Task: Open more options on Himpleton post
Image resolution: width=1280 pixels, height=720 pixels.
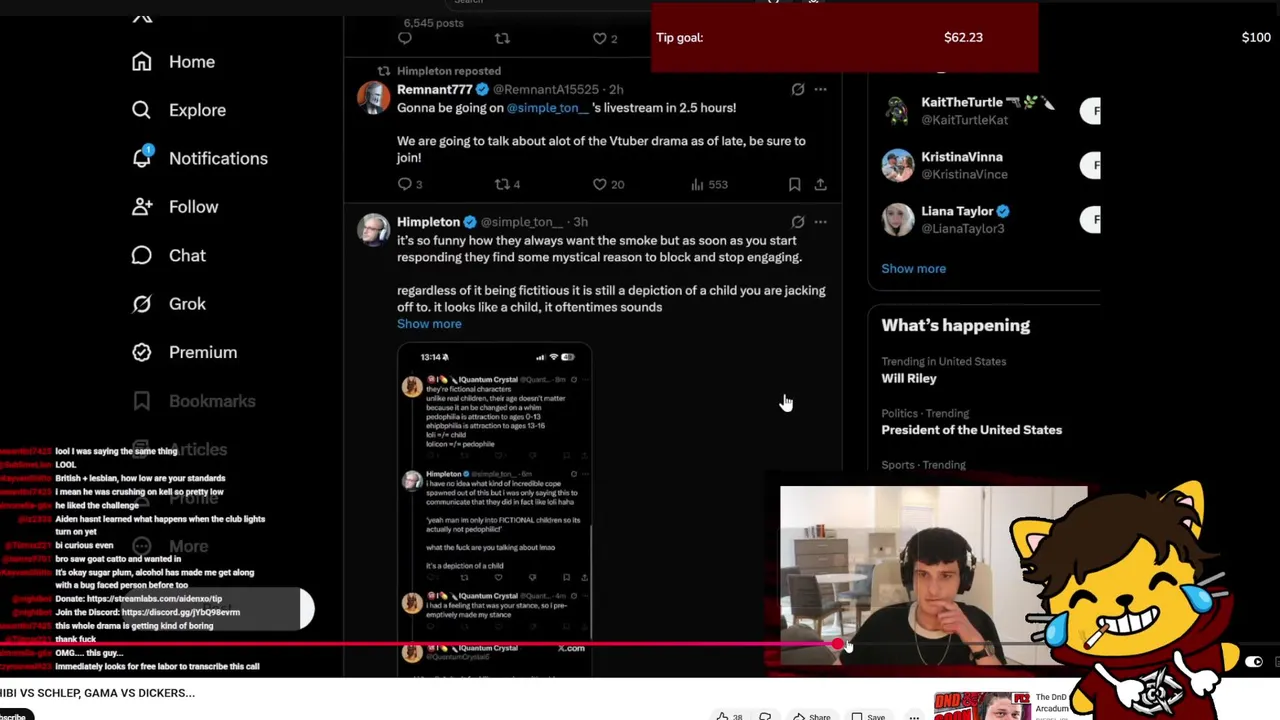Action: [x=820, y=221]
